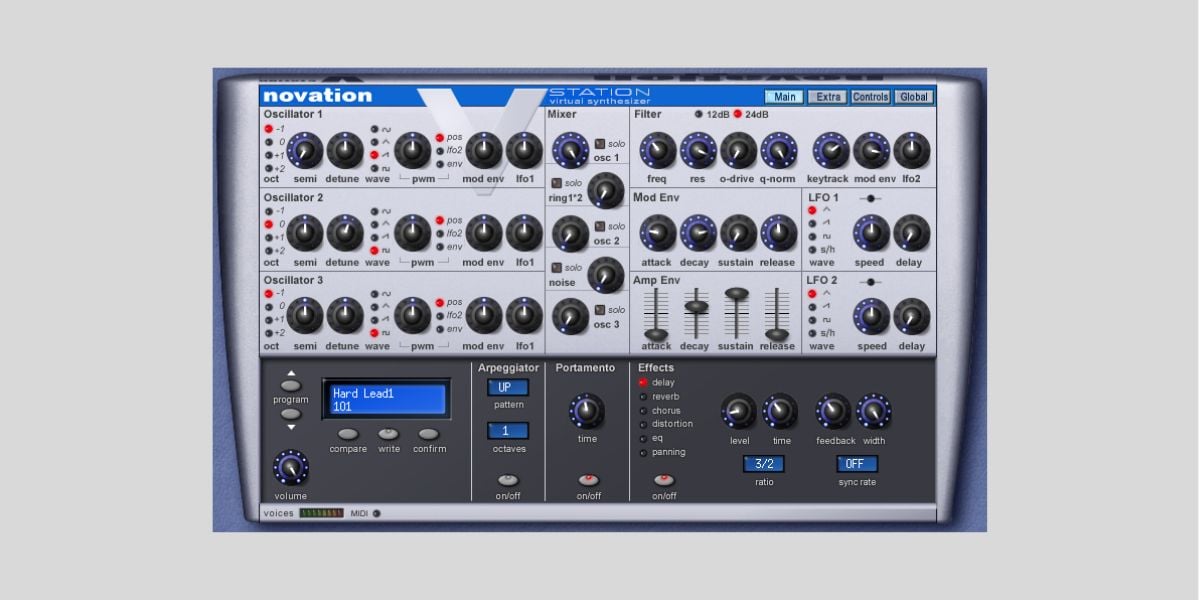1200x600 pixels.
Task: Open the sync rate OFF selector
Action: pyautogui.click(x=857, y=464)
